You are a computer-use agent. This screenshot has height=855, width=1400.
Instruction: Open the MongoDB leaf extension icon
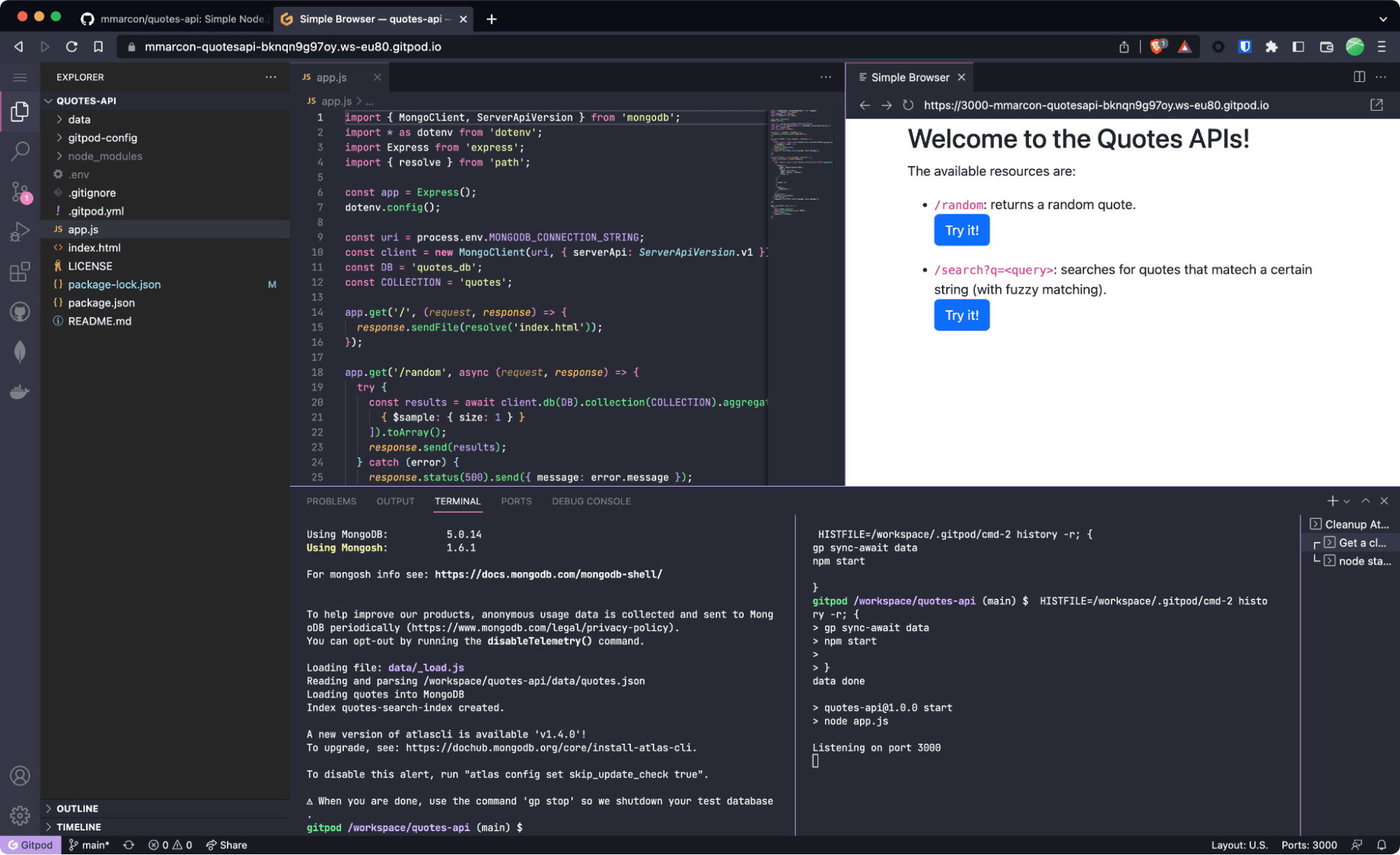pos(20,352)
